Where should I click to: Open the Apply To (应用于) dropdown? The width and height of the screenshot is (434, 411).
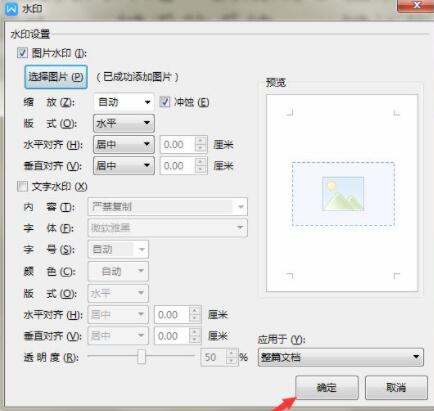[x=341, y=357]
